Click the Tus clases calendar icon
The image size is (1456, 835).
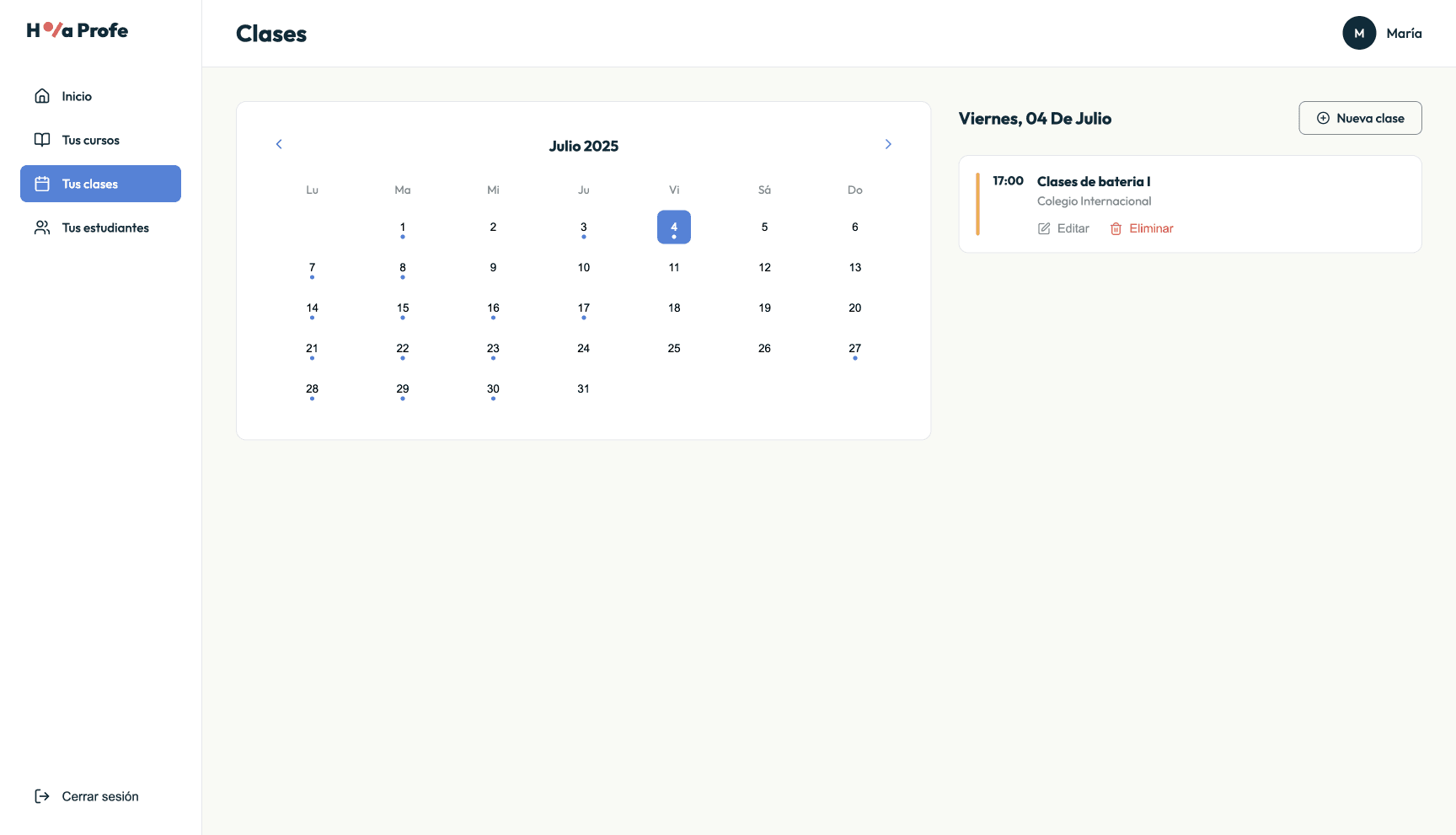pos(42,183)
